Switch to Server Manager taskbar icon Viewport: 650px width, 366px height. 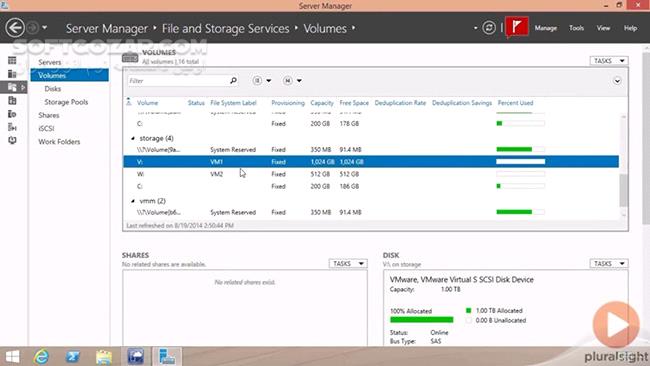tap(167, 357)
